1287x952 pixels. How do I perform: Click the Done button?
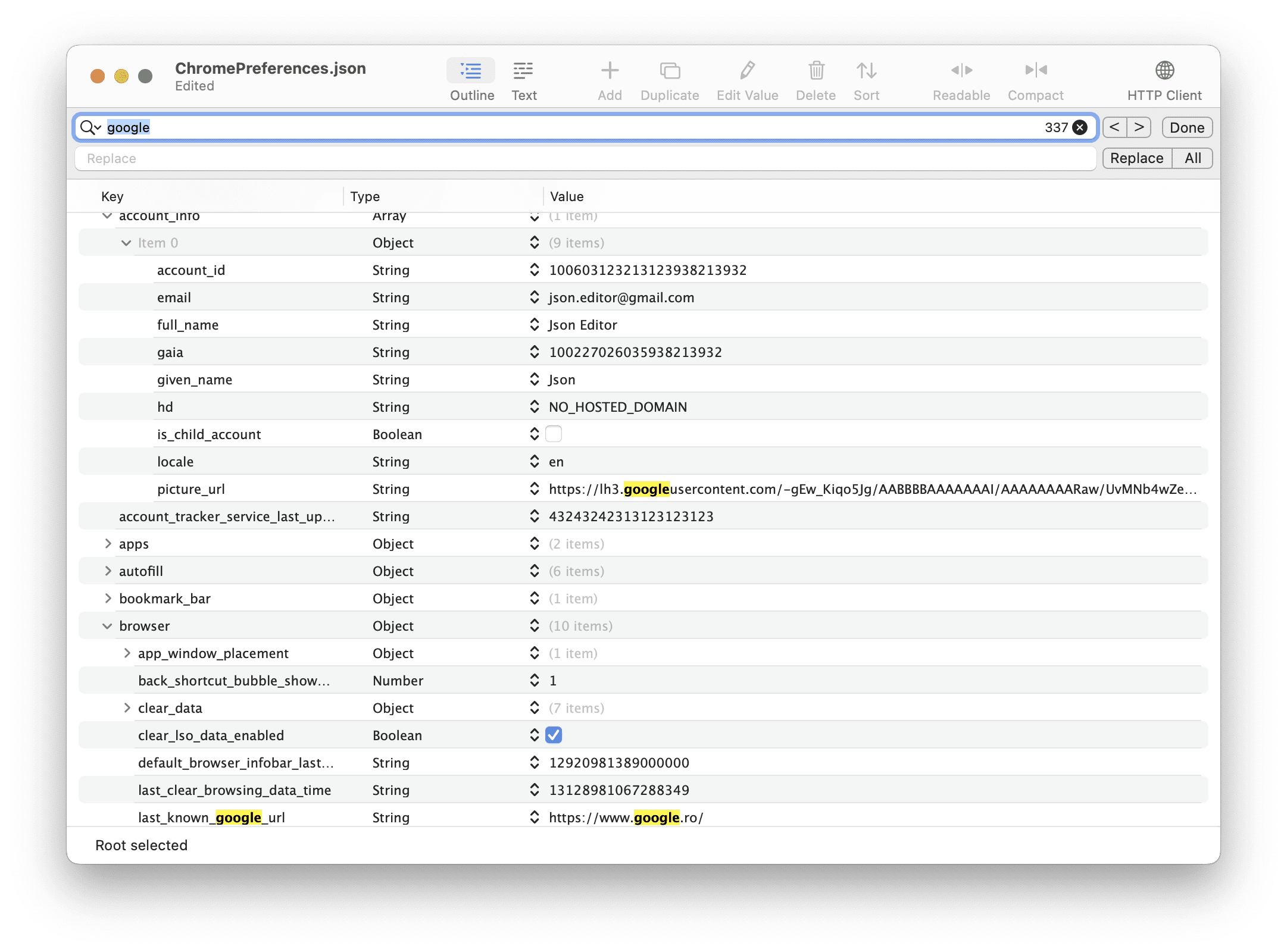point(1187,127)
